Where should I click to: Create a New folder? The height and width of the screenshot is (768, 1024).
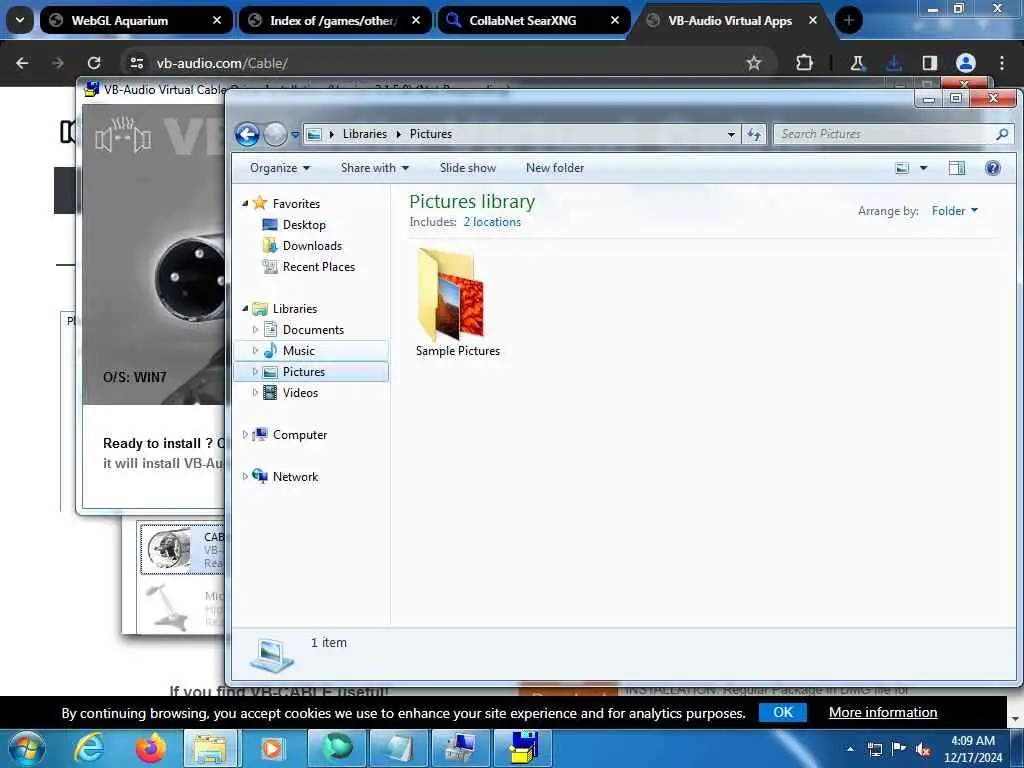(554, 168)
